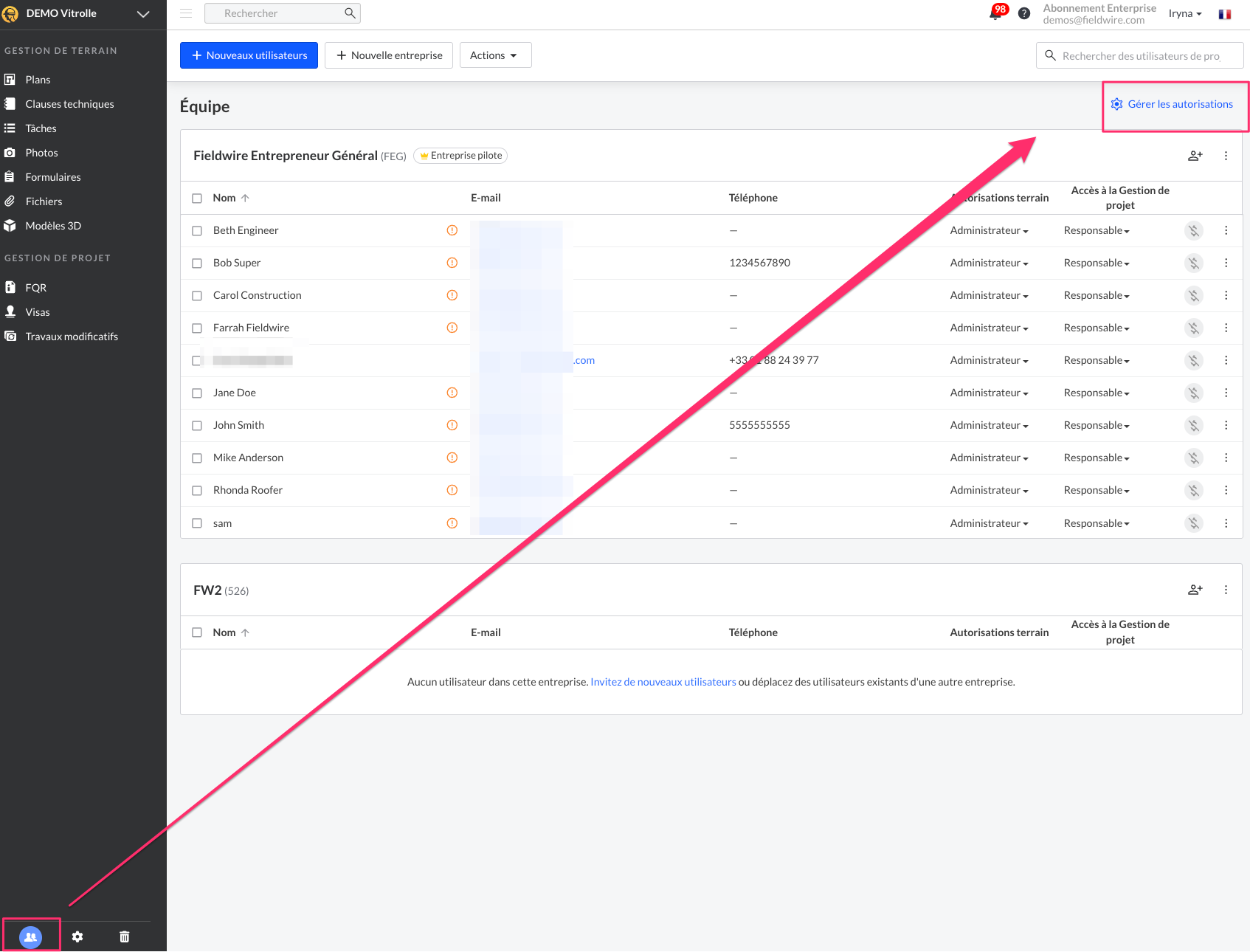
Task: Open the three-dot menu for FW2 company
Action: pos(1226,590)
